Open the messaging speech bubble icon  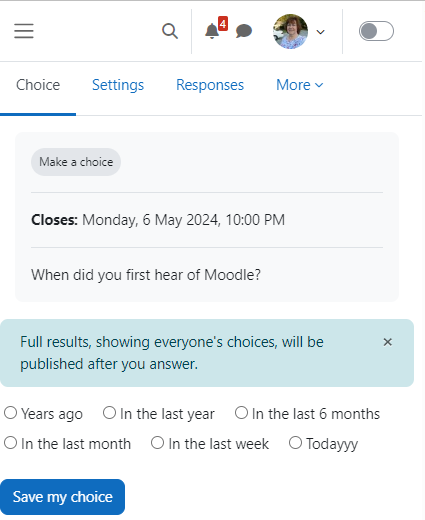[244, 31]
